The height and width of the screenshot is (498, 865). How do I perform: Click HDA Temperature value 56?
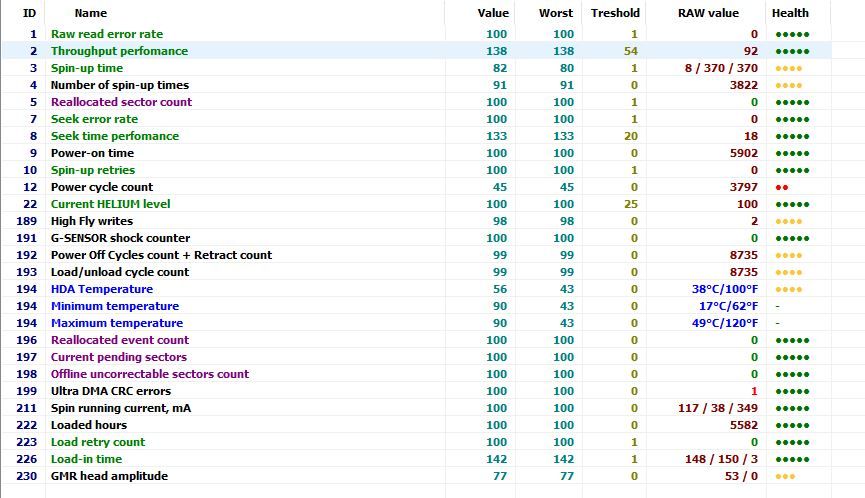tap(500, 289)
